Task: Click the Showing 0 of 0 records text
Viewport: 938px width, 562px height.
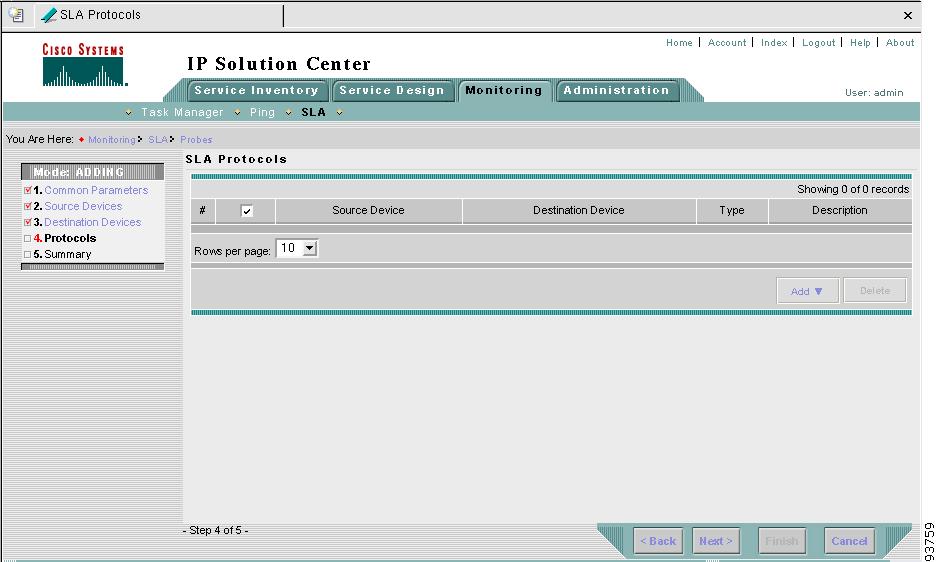Action: click(852, 189)
